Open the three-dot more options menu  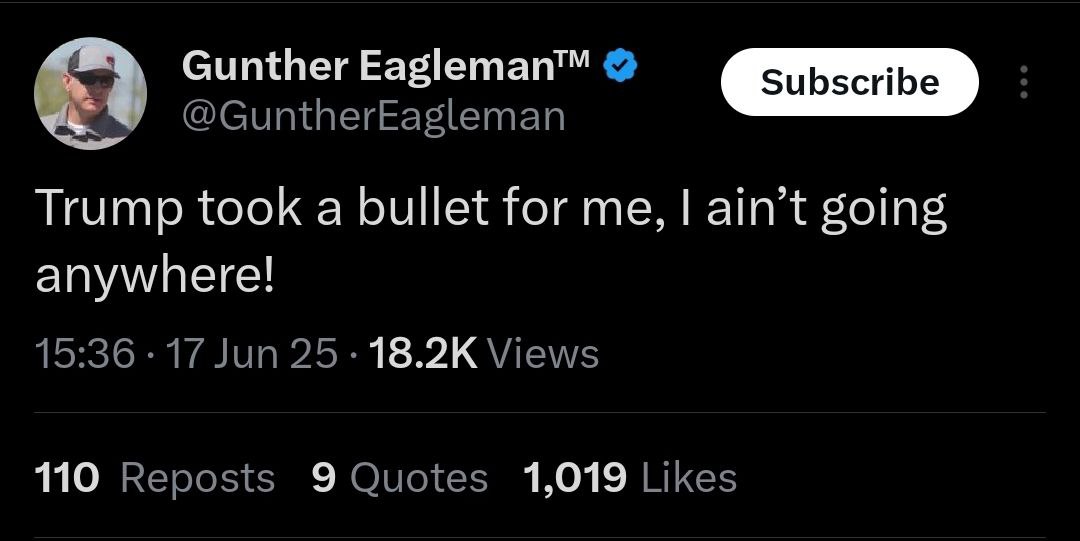pos(1023,82)
